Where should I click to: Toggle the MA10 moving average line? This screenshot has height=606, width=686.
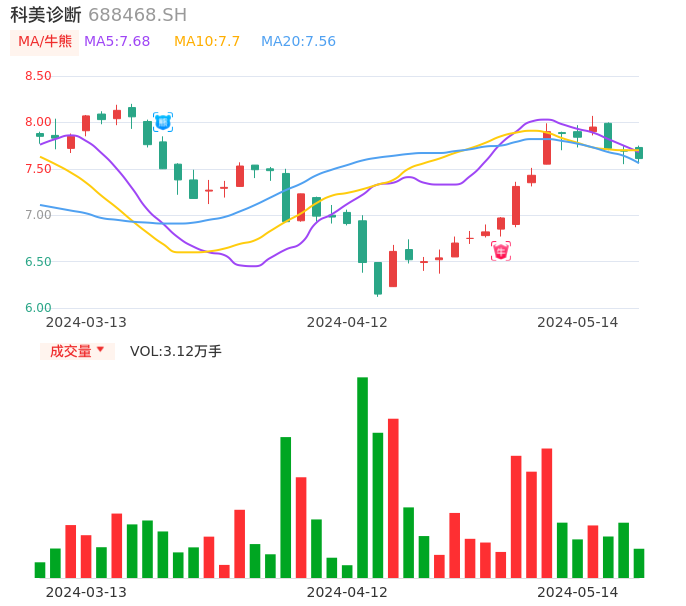pos(207,42)
